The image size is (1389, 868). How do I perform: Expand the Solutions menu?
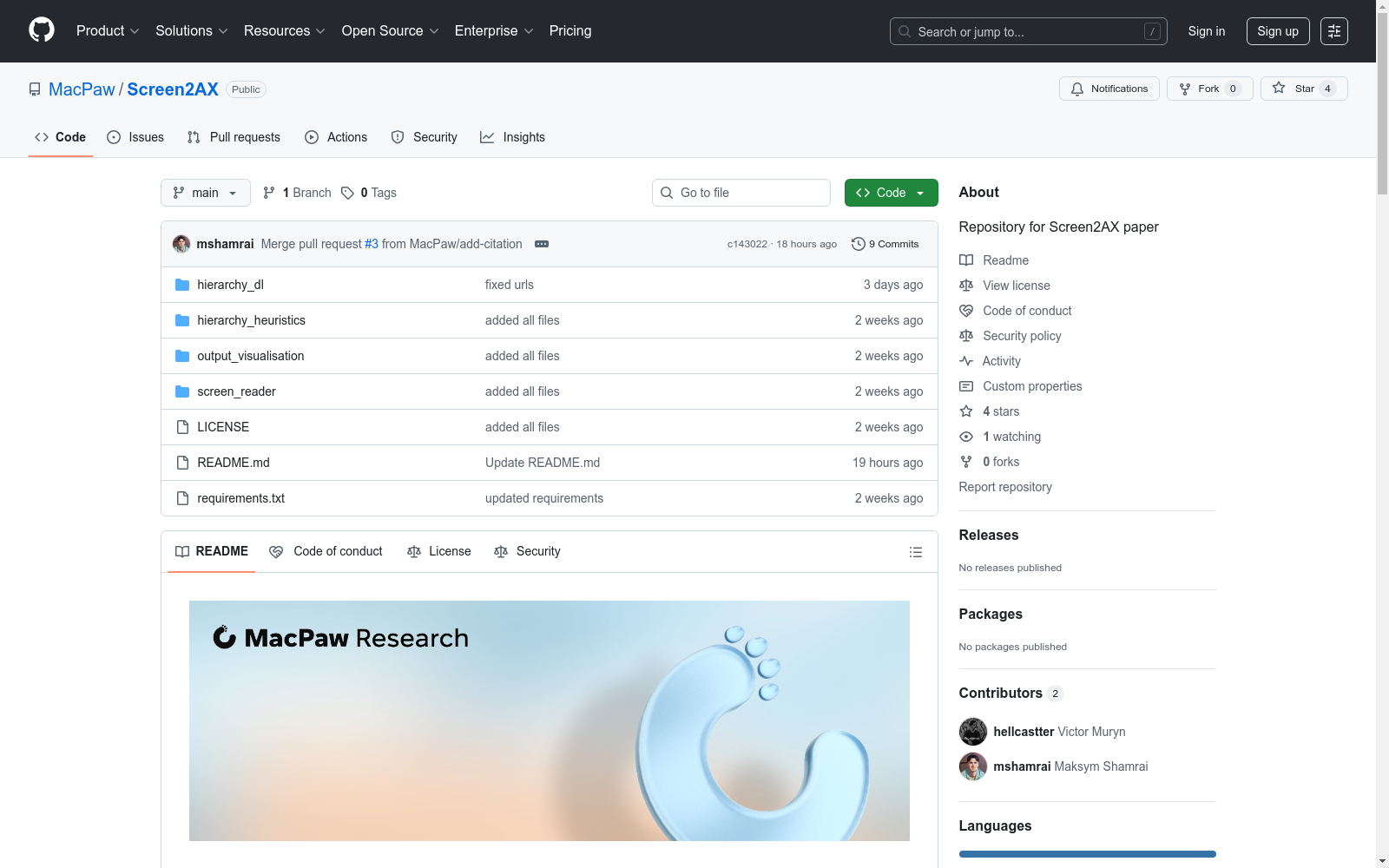point(192,31)
